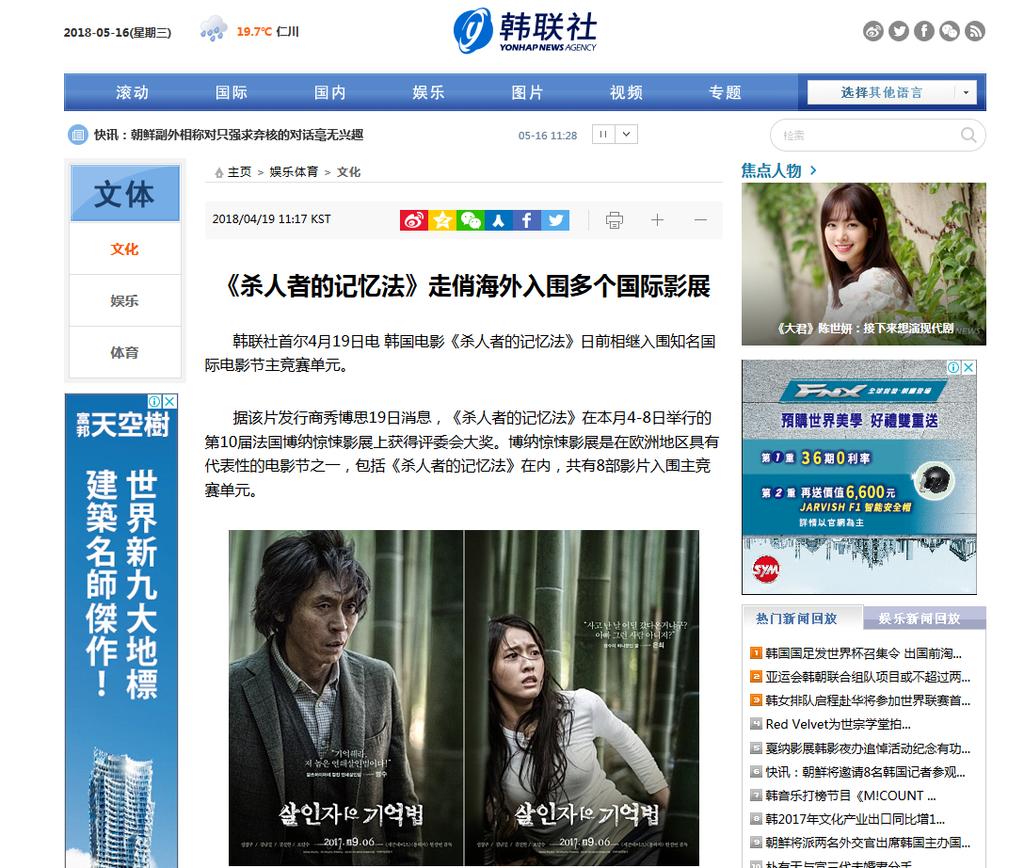Share article via Facebook share button
This screenshot has width=1024, height=868.
526,220
